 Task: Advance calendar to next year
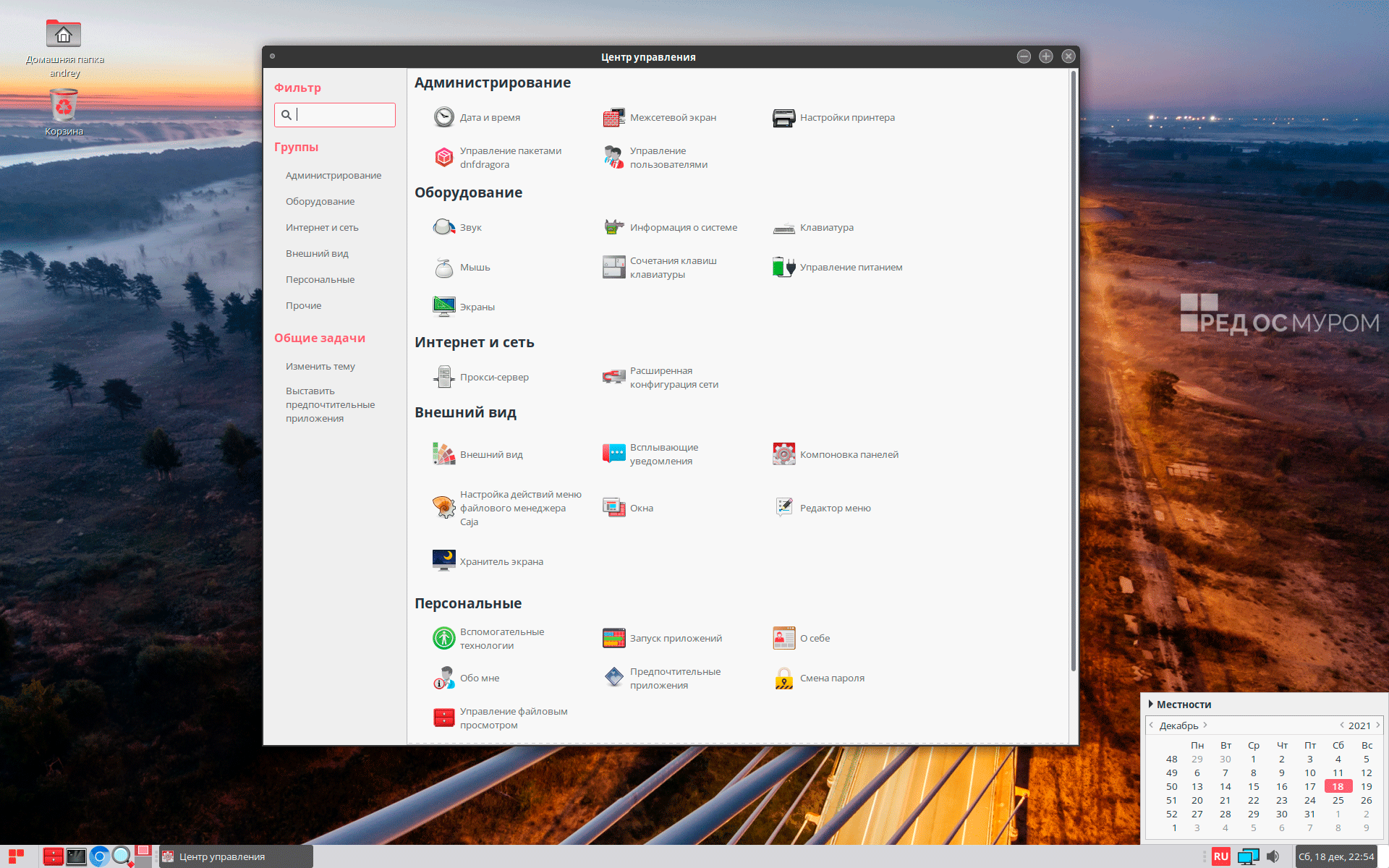(1378, 725)
